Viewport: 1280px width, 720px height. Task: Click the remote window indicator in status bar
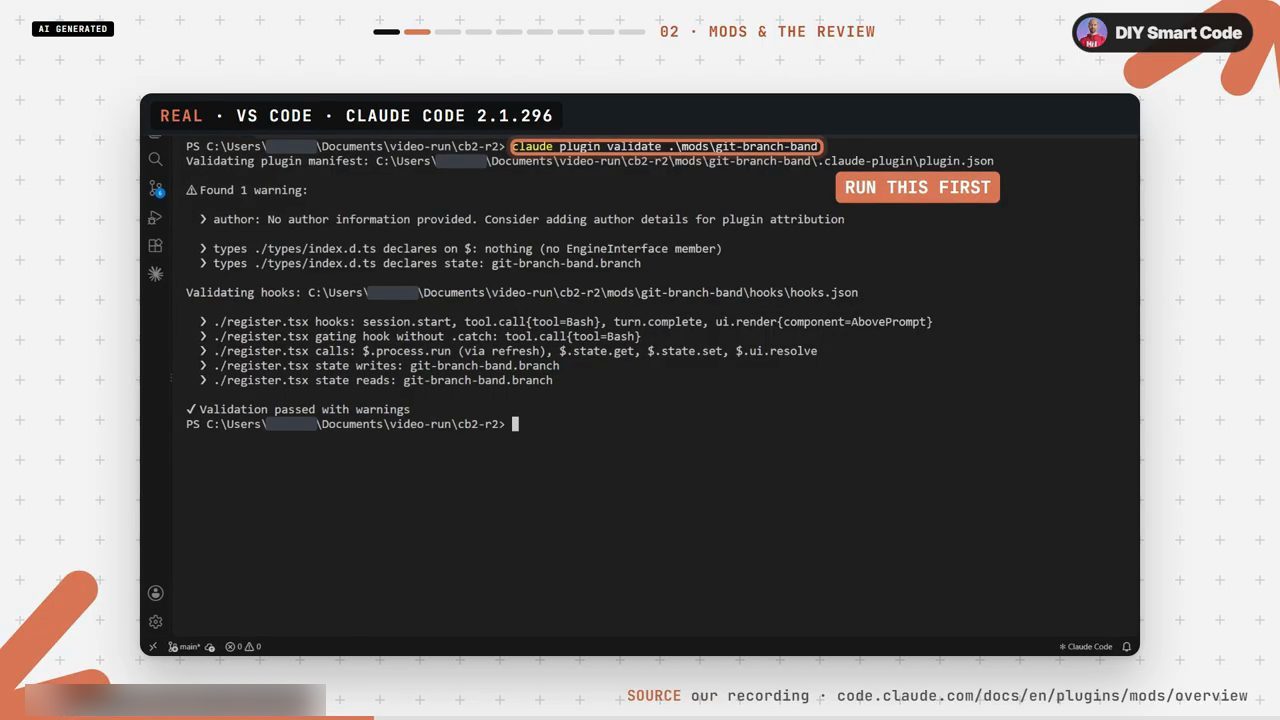pos(153,647)
